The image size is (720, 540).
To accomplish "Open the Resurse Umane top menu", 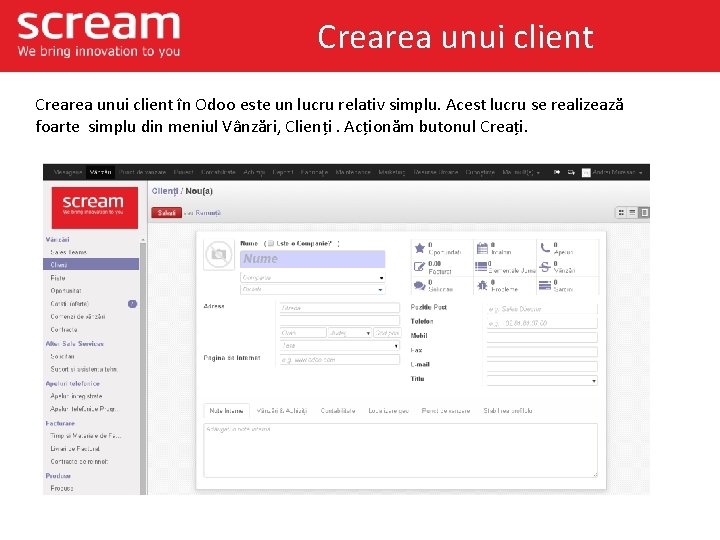I will [x=436, y=172].
